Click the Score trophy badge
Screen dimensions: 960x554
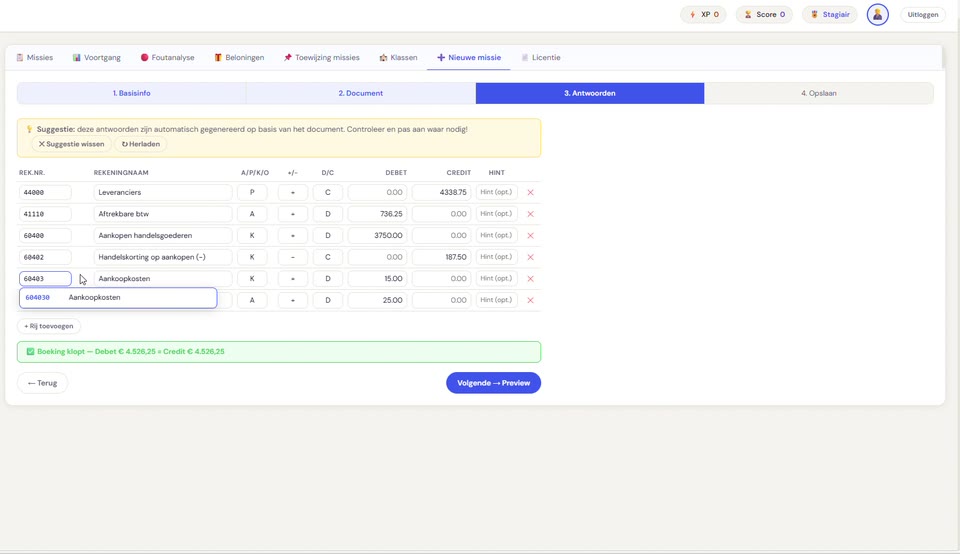[x=764, y=15]
